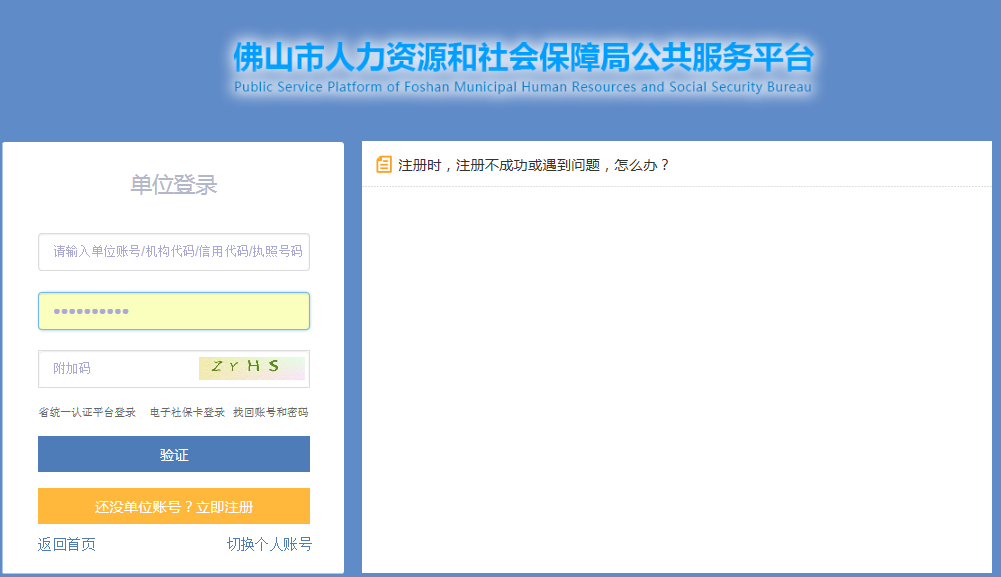
Task: Click the blue 验证 button
Action: (174, 454)
